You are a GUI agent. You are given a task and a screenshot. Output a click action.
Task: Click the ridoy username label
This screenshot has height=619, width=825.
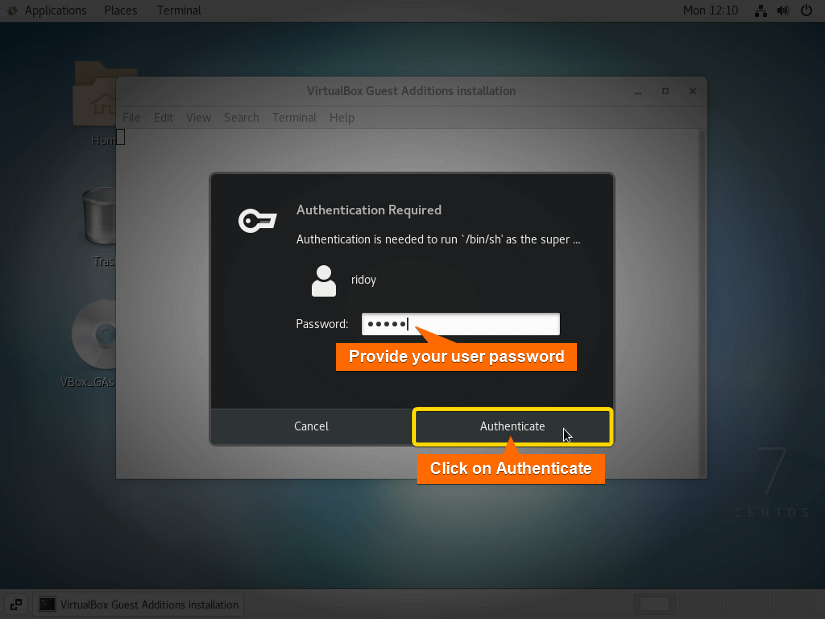[364, 280]
